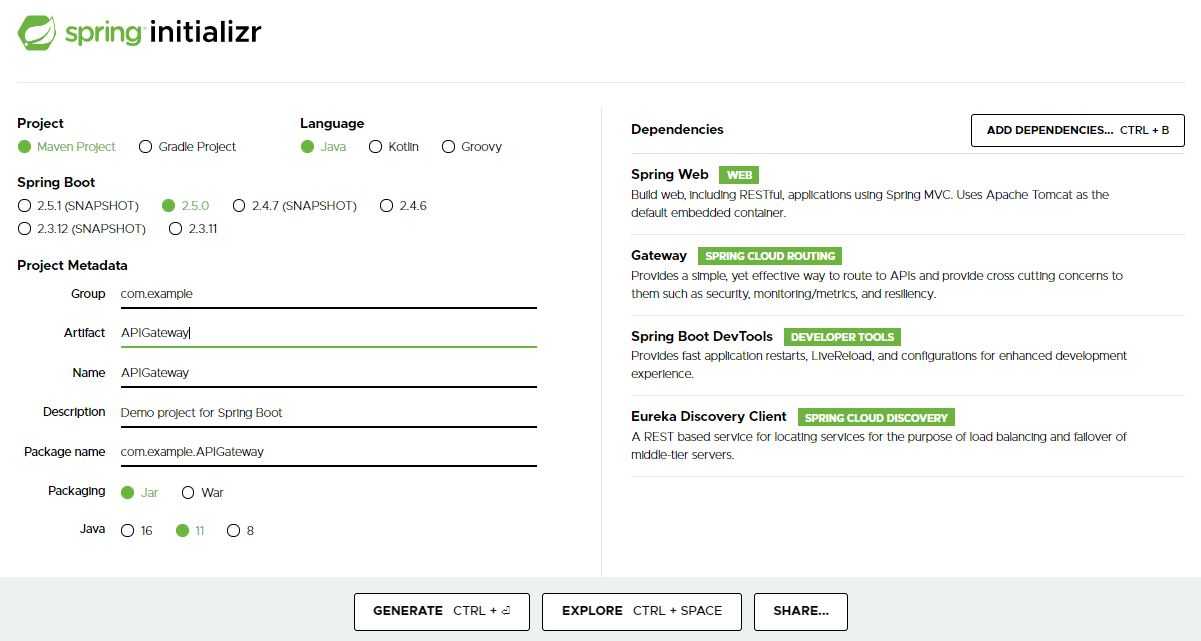Select the Gateway dependency entry
The height and width of the screenshot is (641, 1201).
click(907, 274)
